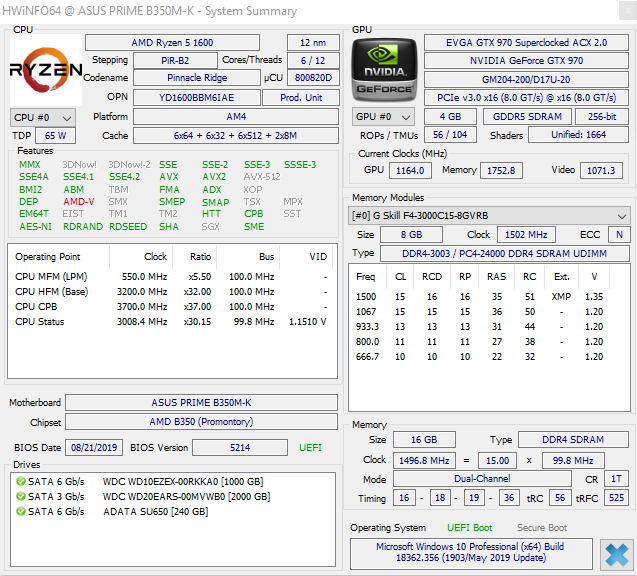Click the EVGA GTX 970 Superclocked field

[526, 43]
